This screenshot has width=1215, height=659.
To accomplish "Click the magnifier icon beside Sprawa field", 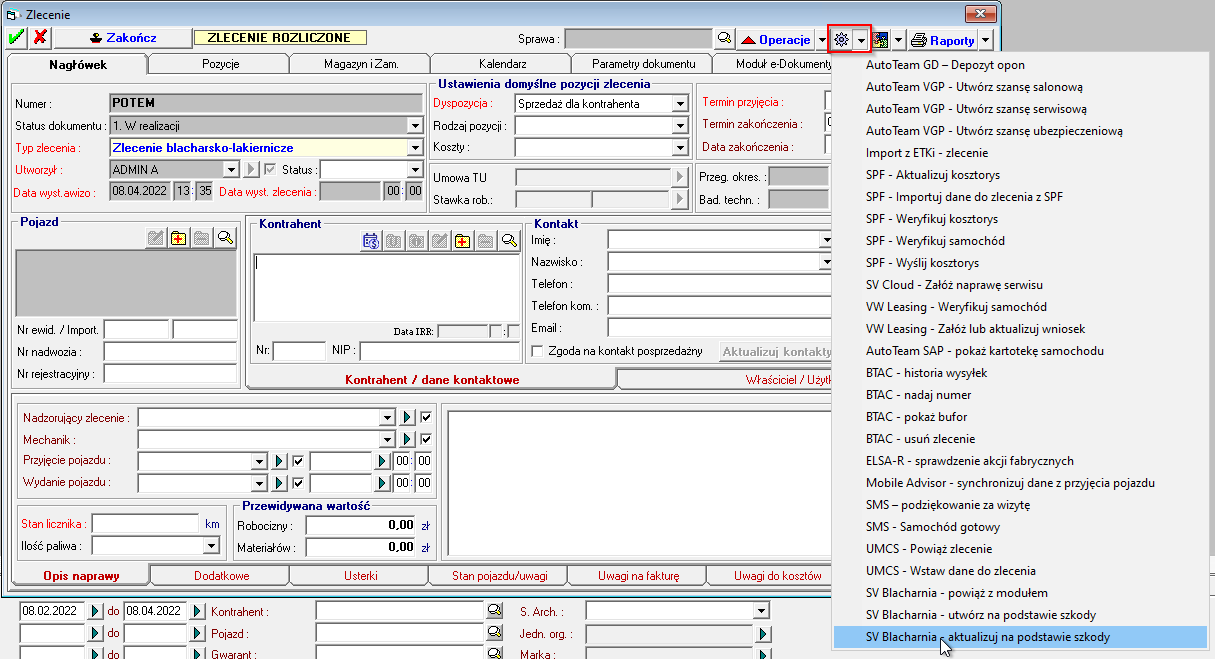I will 724,39.
